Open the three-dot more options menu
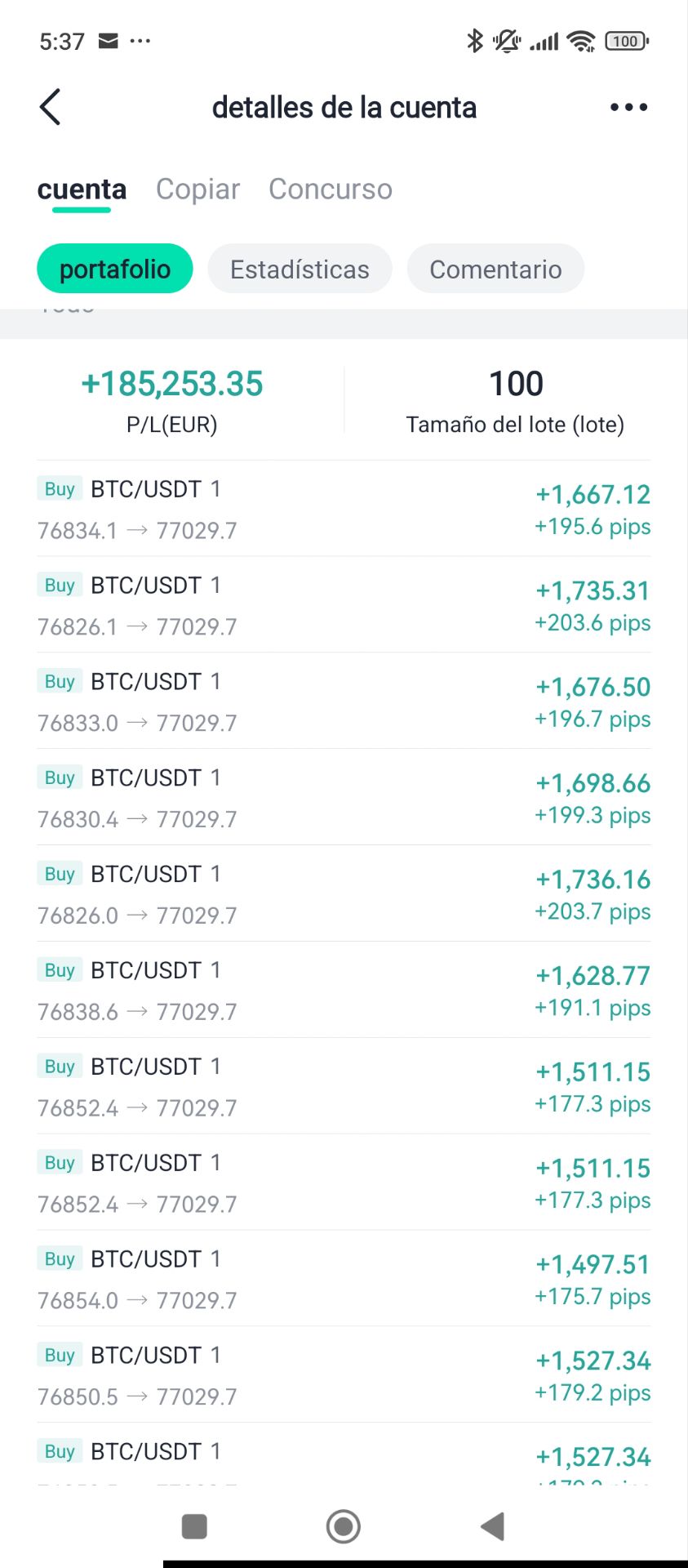Viewport: 688px width, 1568px height. 628,107
